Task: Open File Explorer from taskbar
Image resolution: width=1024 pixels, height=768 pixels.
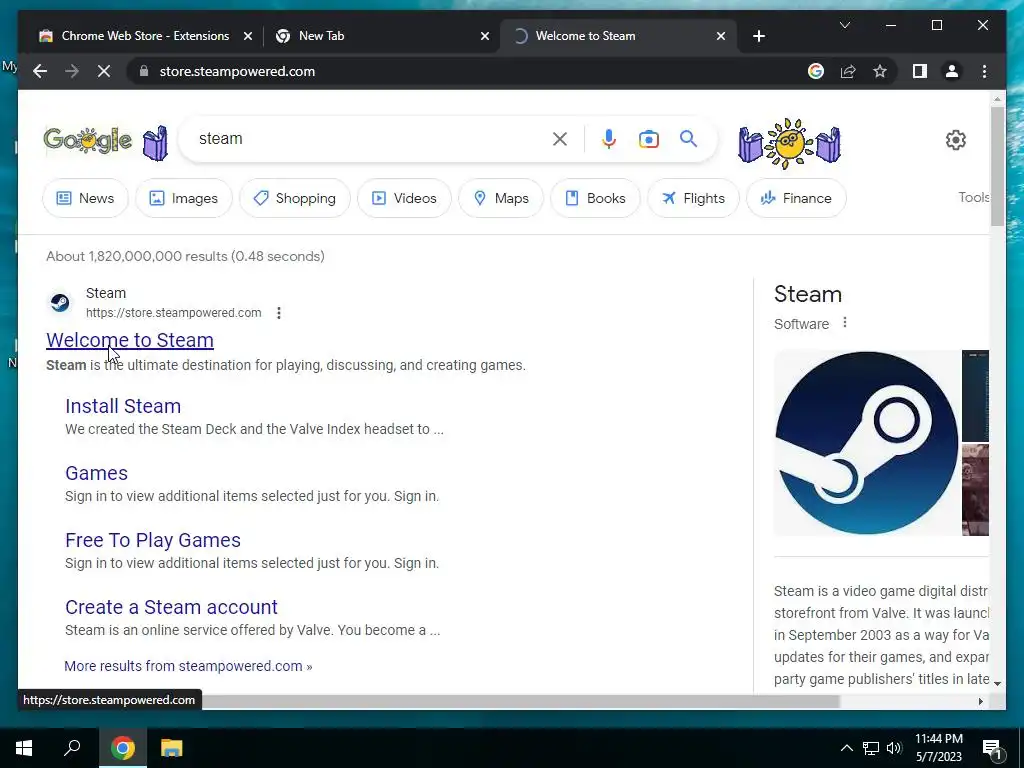Action: pos(172,748)
